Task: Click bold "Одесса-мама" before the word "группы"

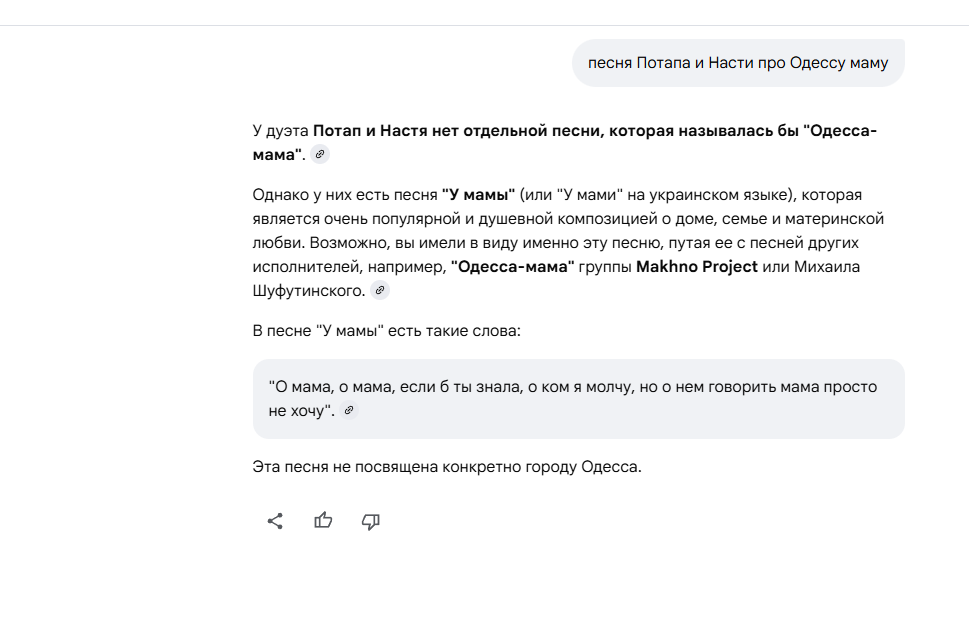Action: (512, 267)
